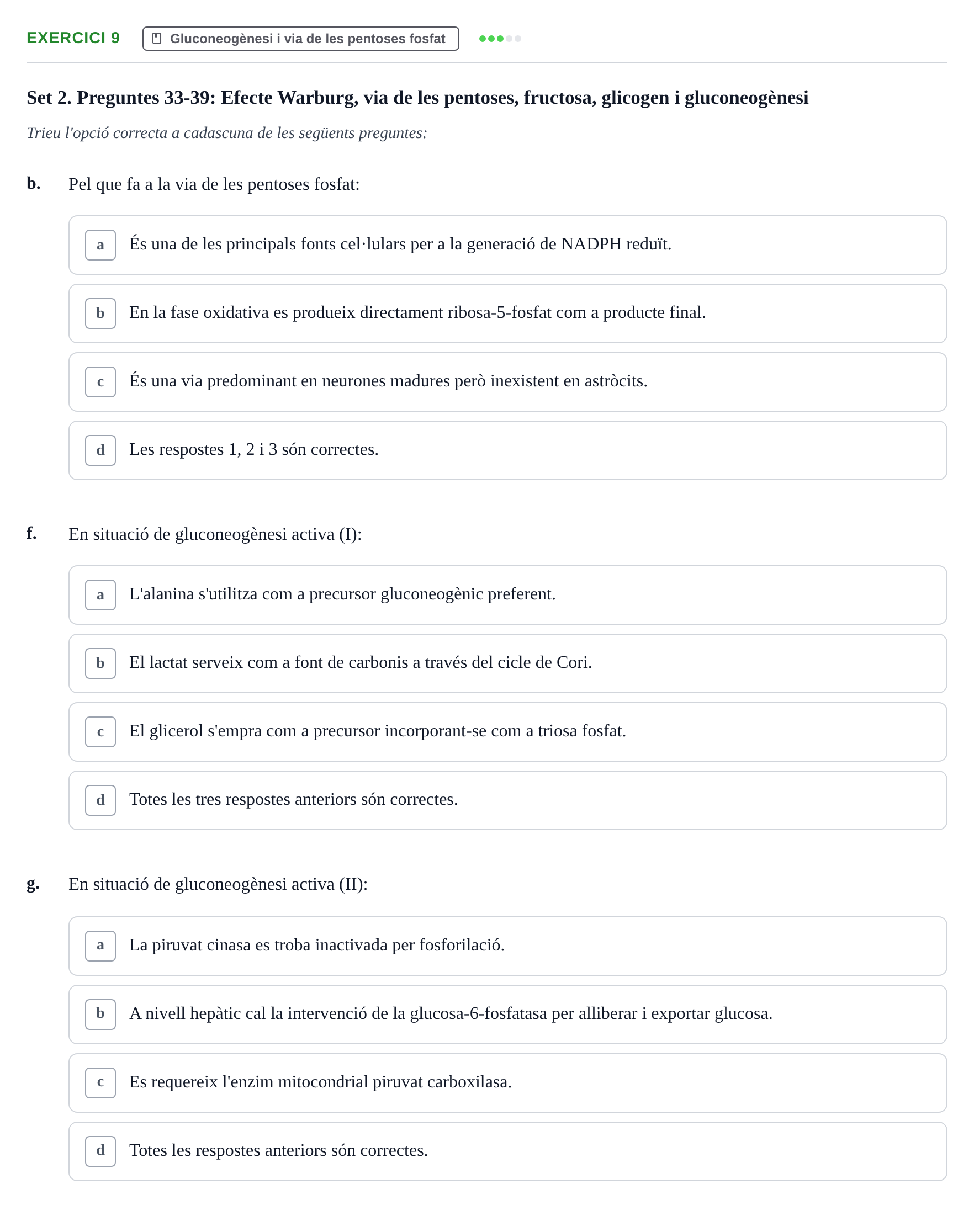Screen dimensions: 974x1232
Task: Click the letter c badge in question g
Action: (100, 1083)
